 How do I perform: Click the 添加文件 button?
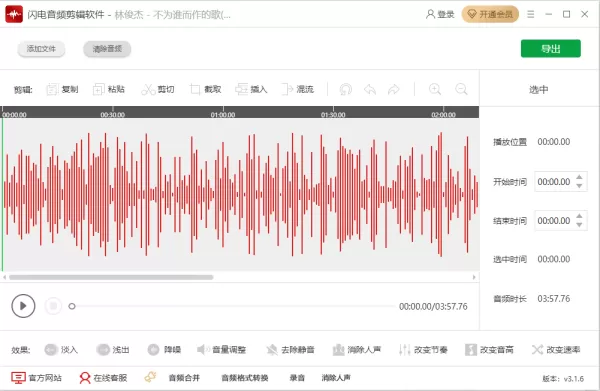coord(41,49)
